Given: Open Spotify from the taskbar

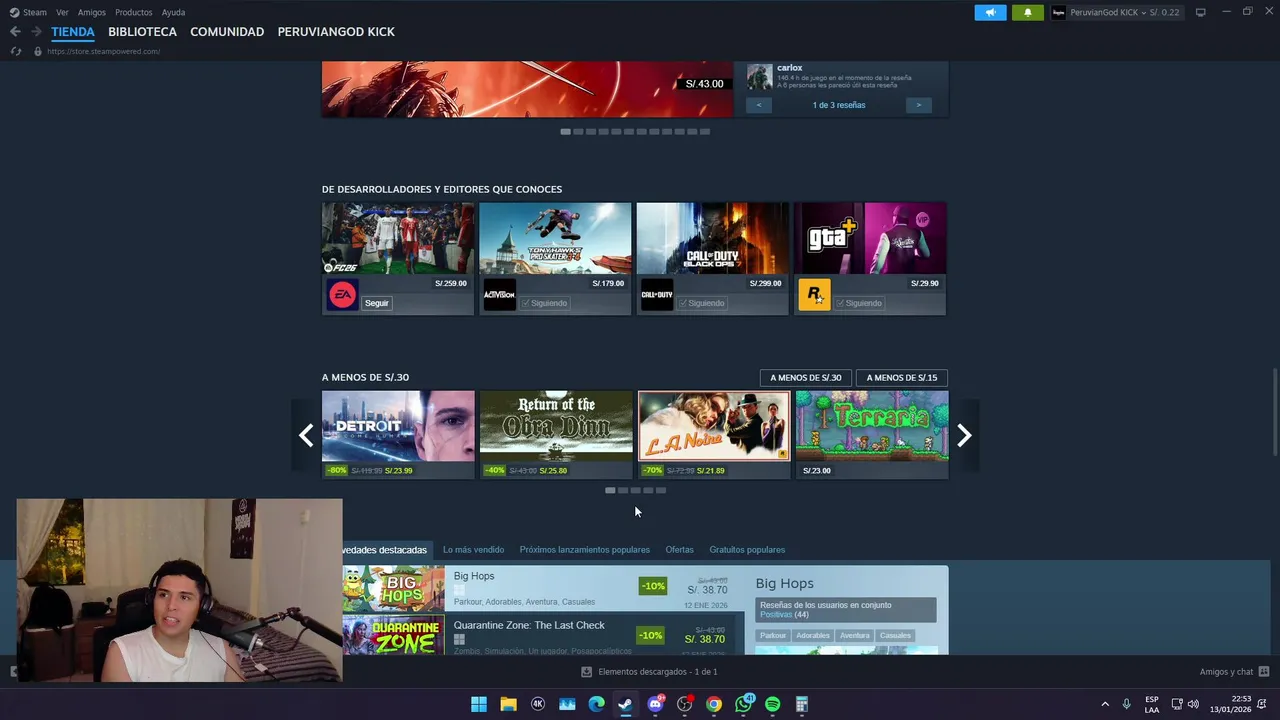Looking at the screenshot, I should coord(772,704).
